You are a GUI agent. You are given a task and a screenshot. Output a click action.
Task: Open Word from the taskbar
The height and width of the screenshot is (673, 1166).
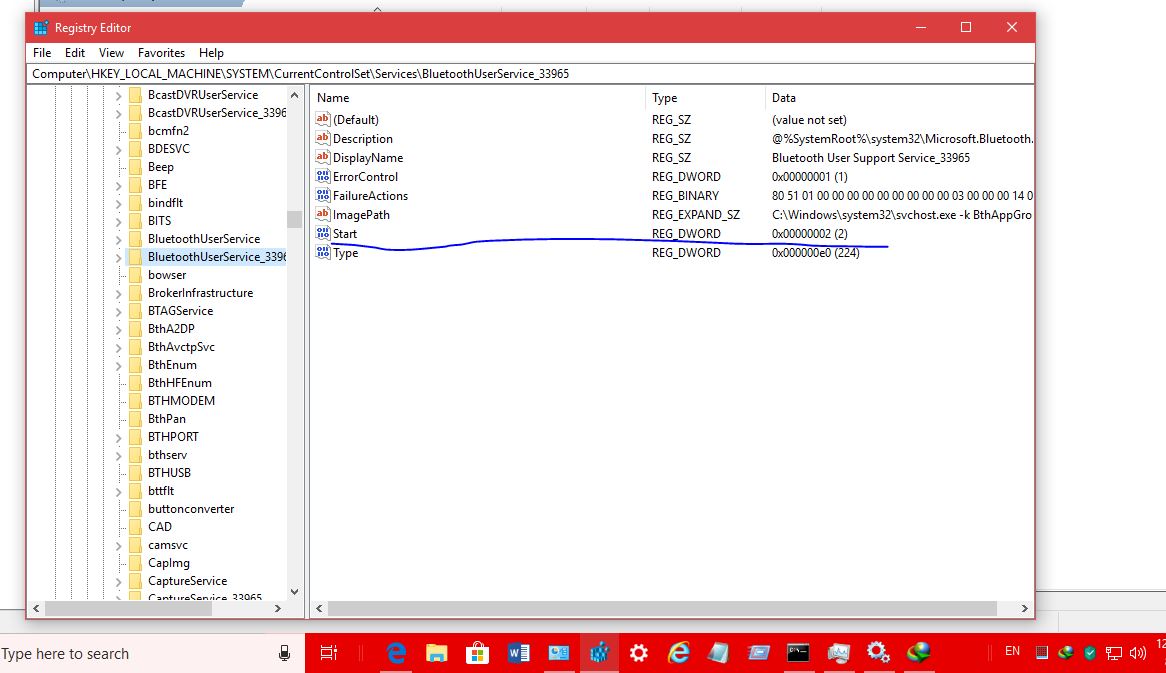(x=518, y=653)
